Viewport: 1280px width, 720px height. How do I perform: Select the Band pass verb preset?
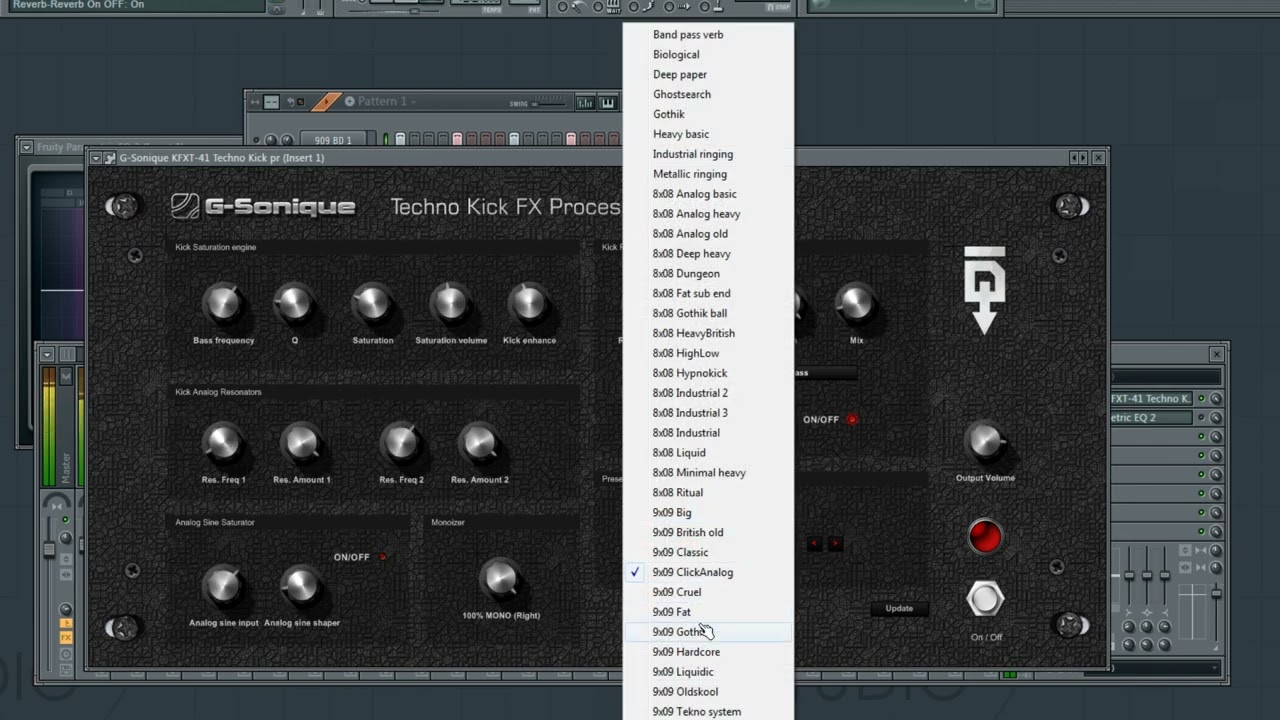pos(708,35)
